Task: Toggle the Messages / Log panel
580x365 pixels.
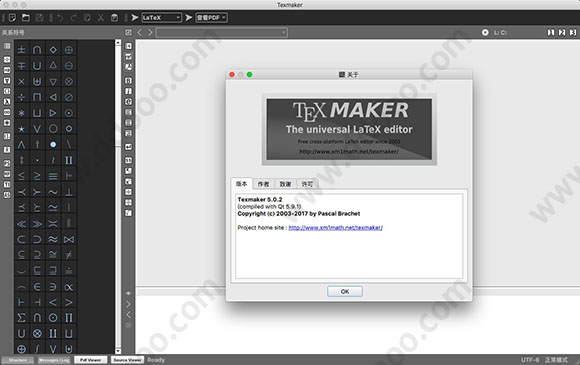Action: coord(54,360)
